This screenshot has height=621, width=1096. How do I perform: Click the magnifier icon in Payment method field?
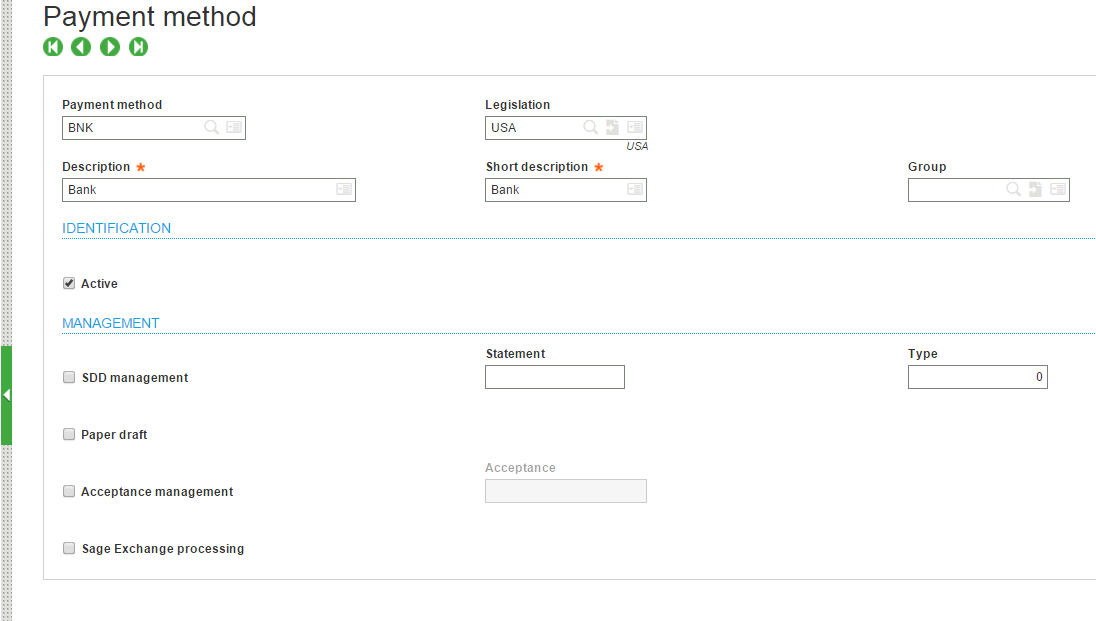tap(212, 127)
